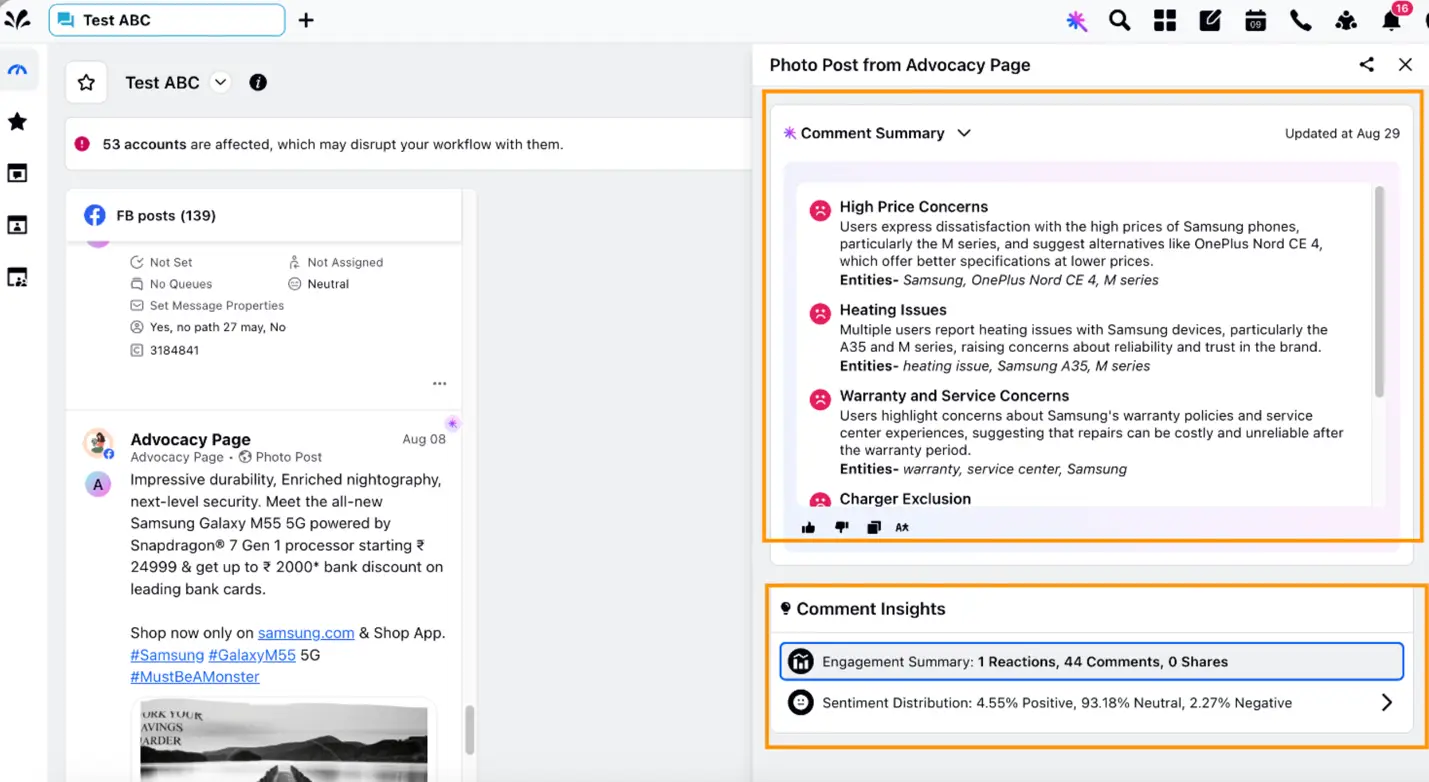Viewport: 1429px width, 782px height.
Task: Open the Test ABC dropdown next to the title
Action: point(220,82)
